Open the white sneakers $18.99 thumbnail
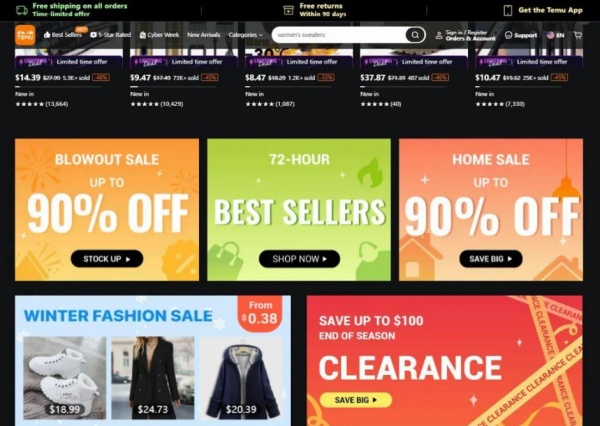The height and width of the screenshot is (426, 600). (65, 378)
